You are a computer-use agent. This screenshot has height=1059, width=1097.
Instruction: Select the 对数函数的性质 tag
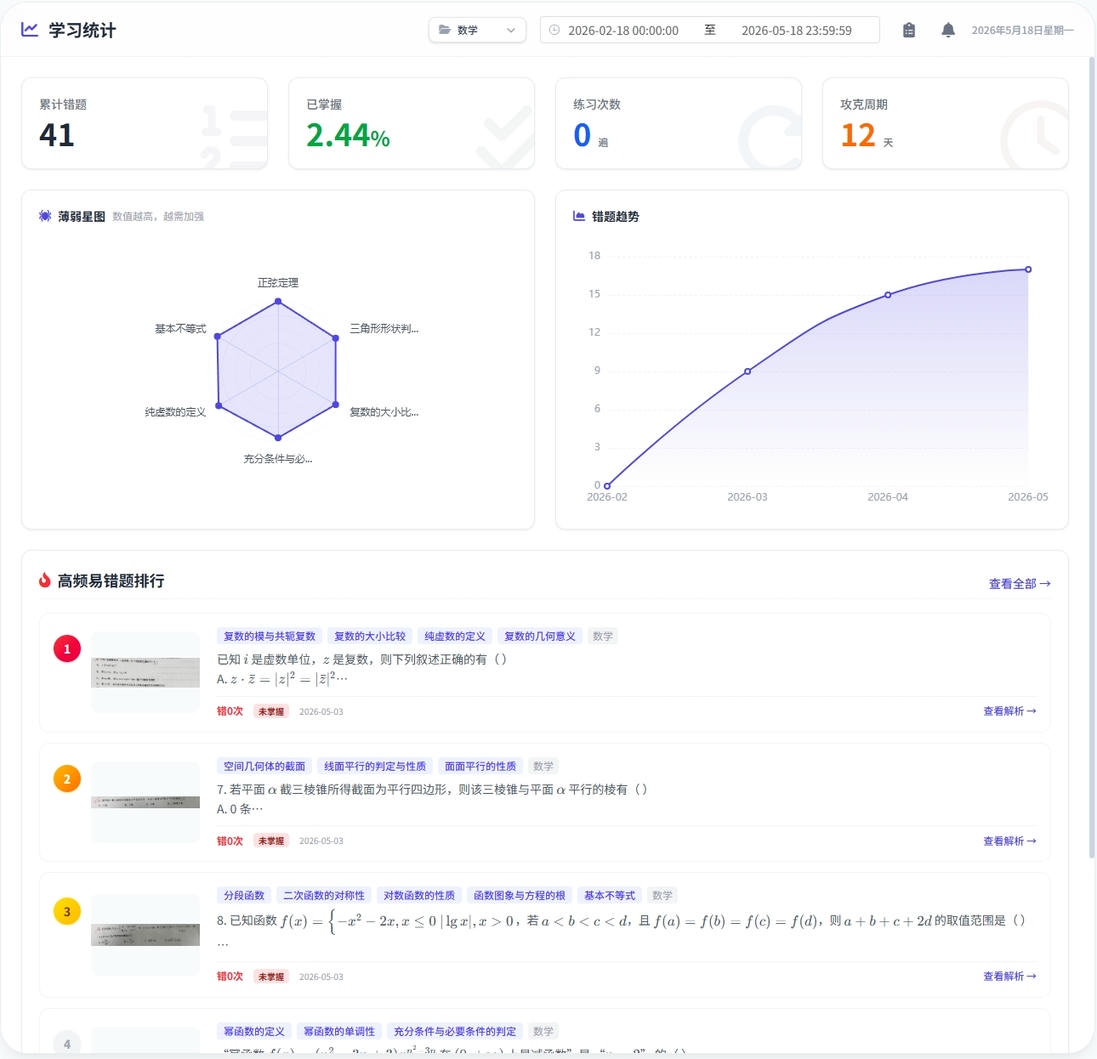click(x=419, y=895)
